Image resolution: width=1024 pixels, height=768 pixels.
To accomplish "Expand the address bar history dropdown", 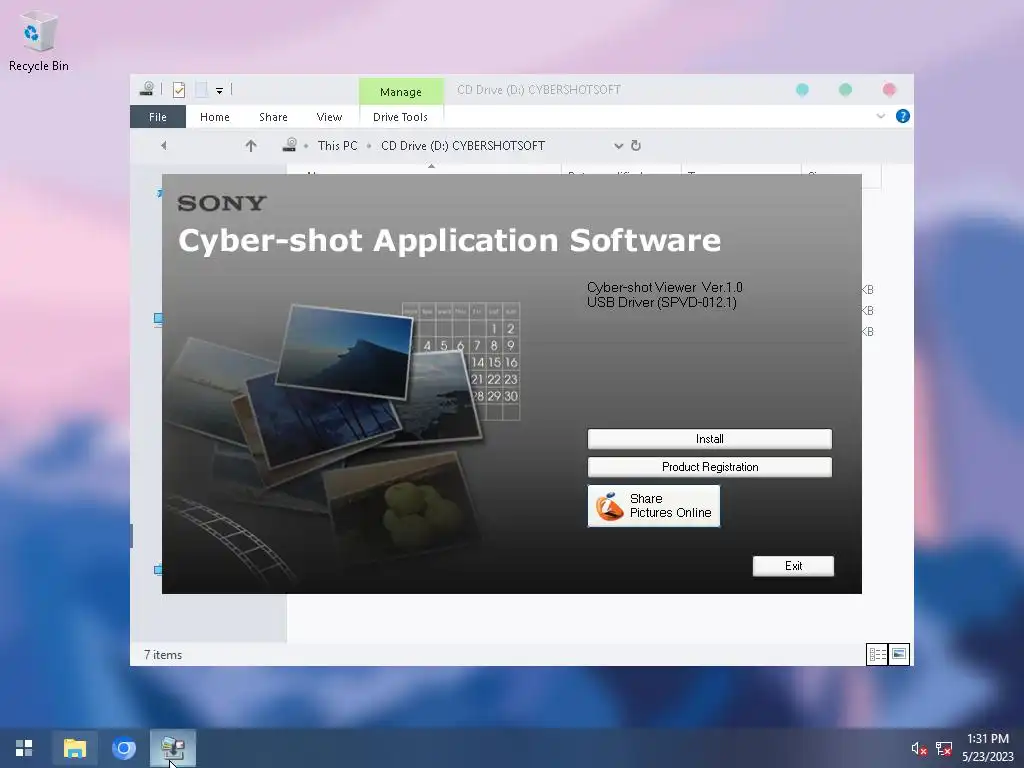I will click(x=618, y=146).
